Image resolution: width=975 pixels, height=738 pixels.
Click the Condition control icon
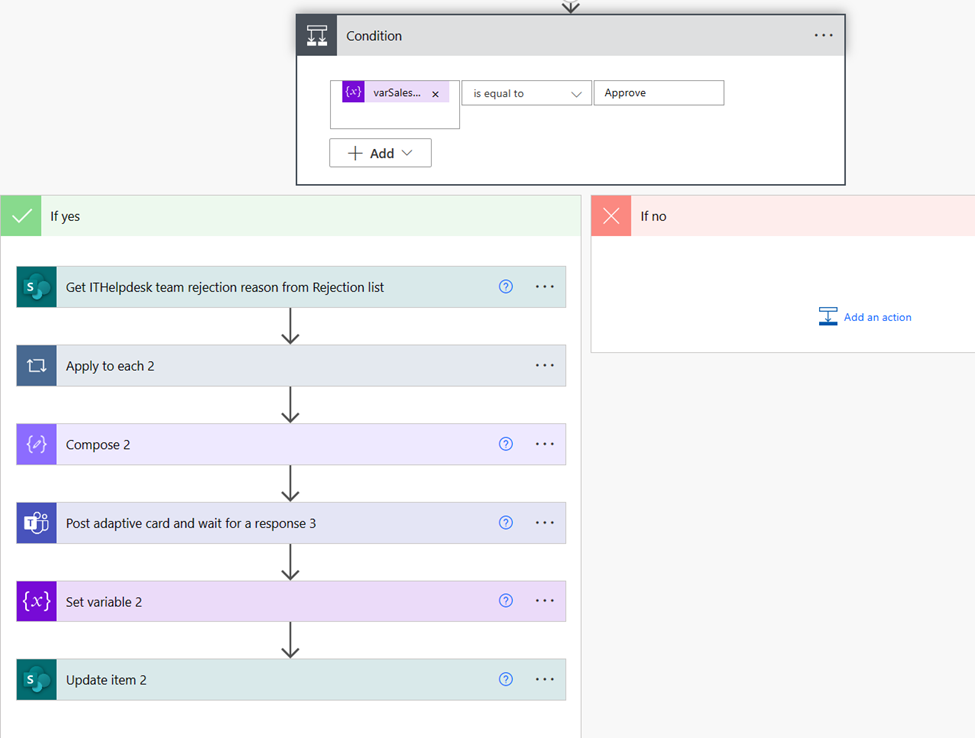[317, 36]
